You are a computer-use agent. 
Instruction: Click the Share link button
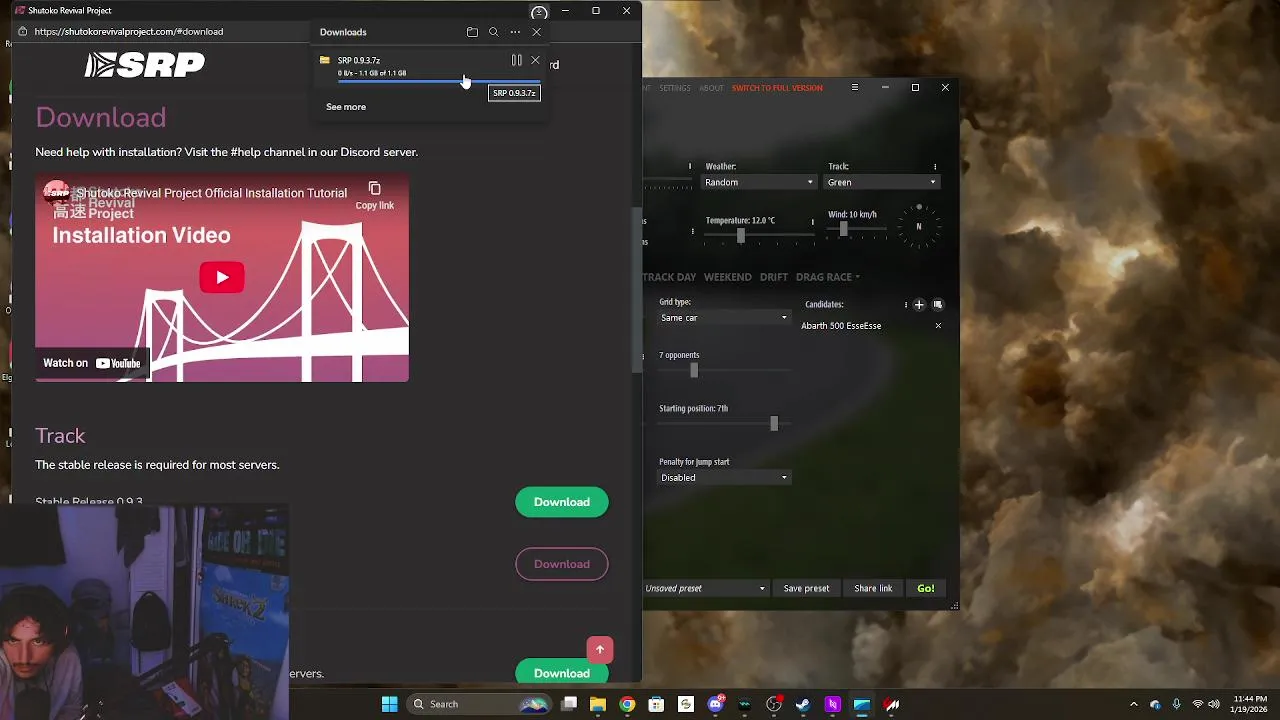click(x=873, y=589)
